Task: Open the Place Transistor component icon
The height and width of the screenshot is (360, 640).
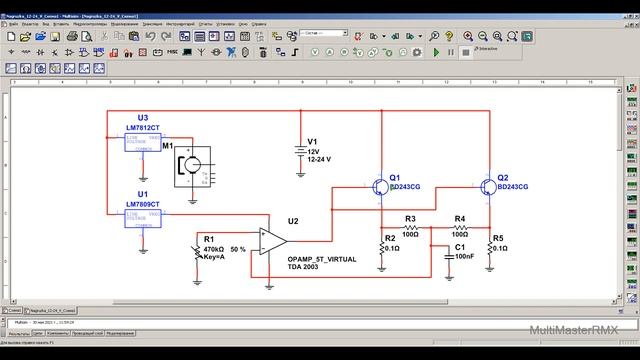Action: click(x=55, y=52)
